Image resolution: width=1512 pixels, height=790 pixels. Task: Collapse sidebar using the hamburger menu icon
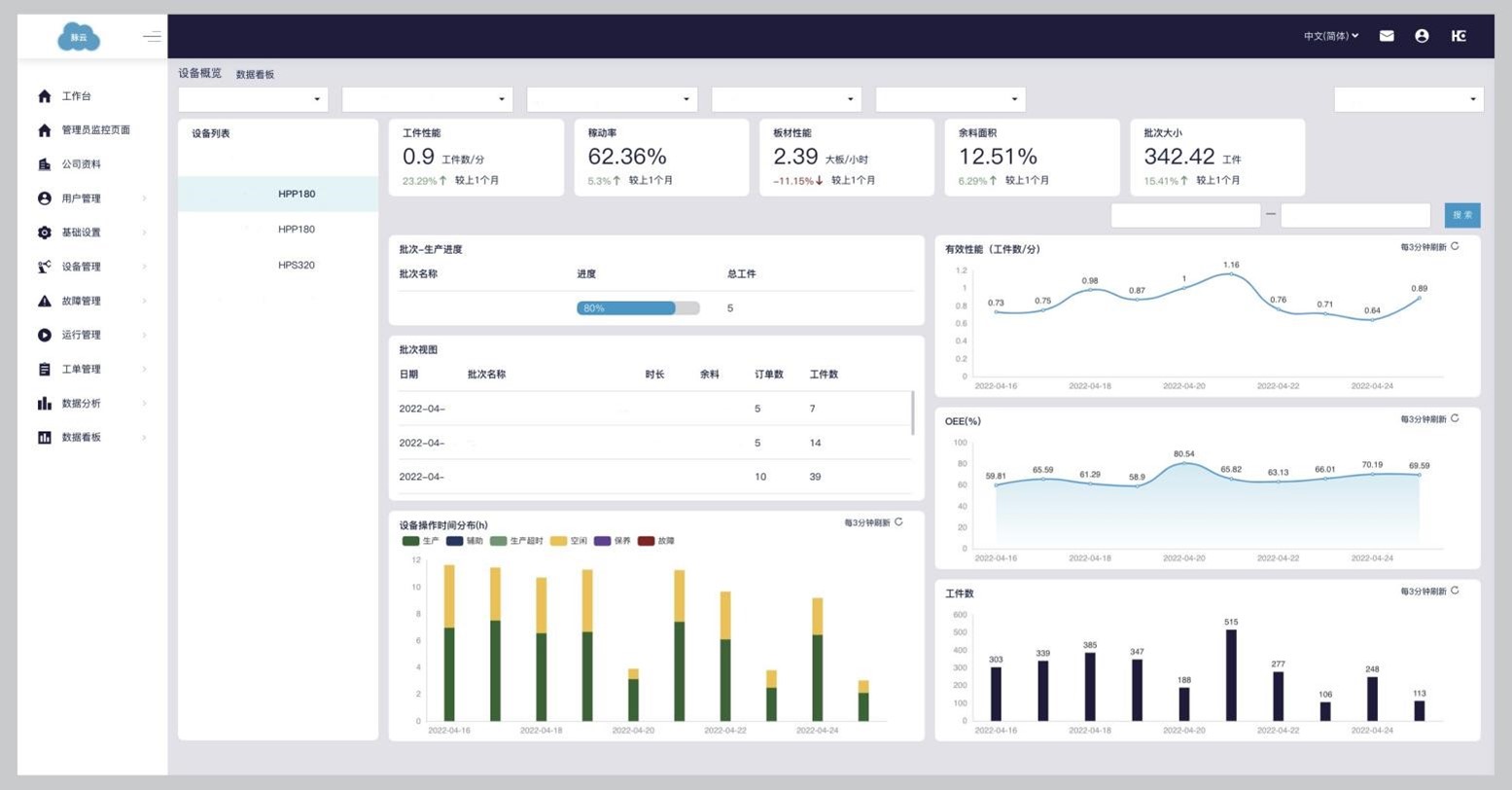tap(152, 37)
